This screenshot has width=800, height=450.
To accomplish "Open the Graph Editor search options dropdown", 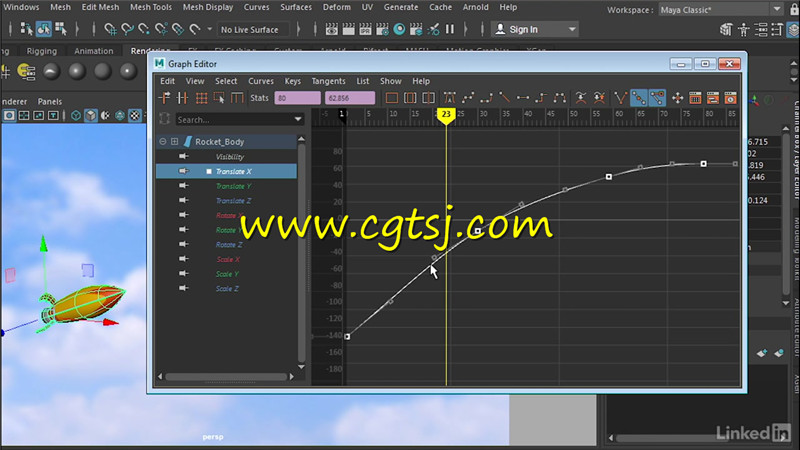I will click(x=298, y=119).
